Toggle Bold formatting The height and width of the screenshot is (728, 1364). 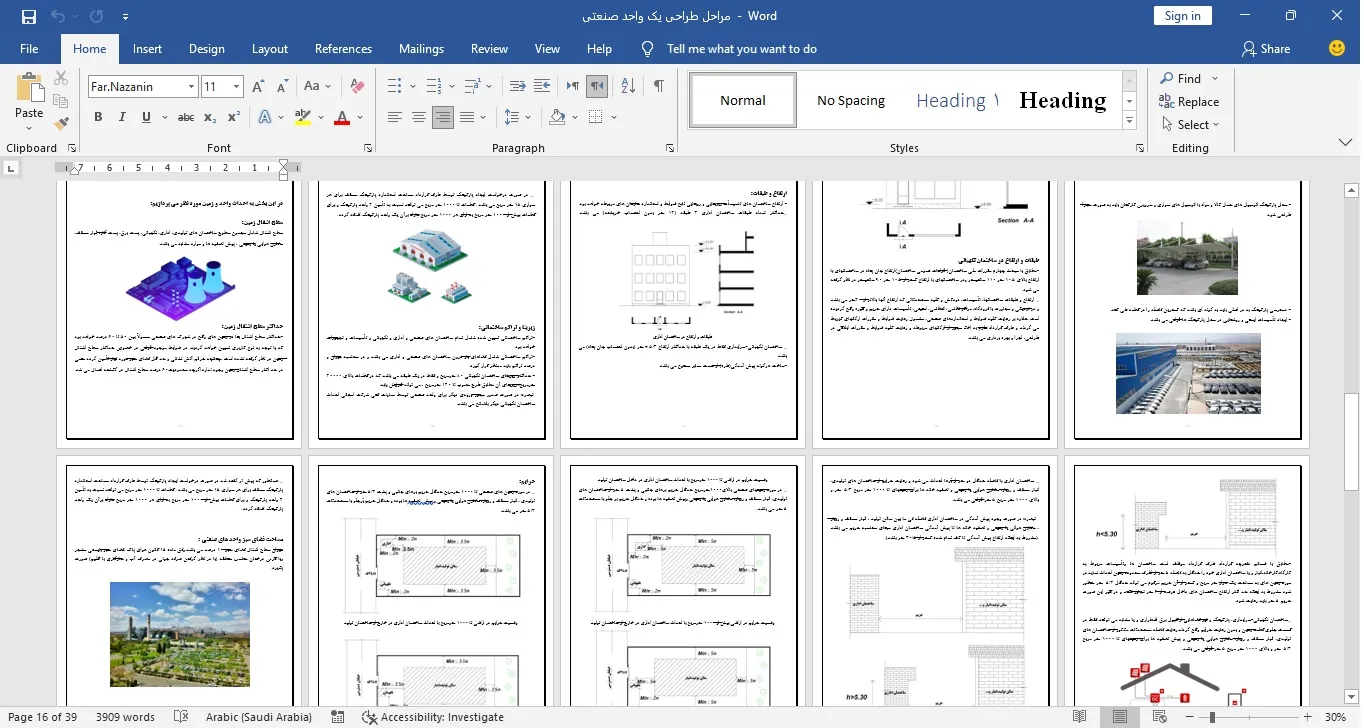point(98,117)
